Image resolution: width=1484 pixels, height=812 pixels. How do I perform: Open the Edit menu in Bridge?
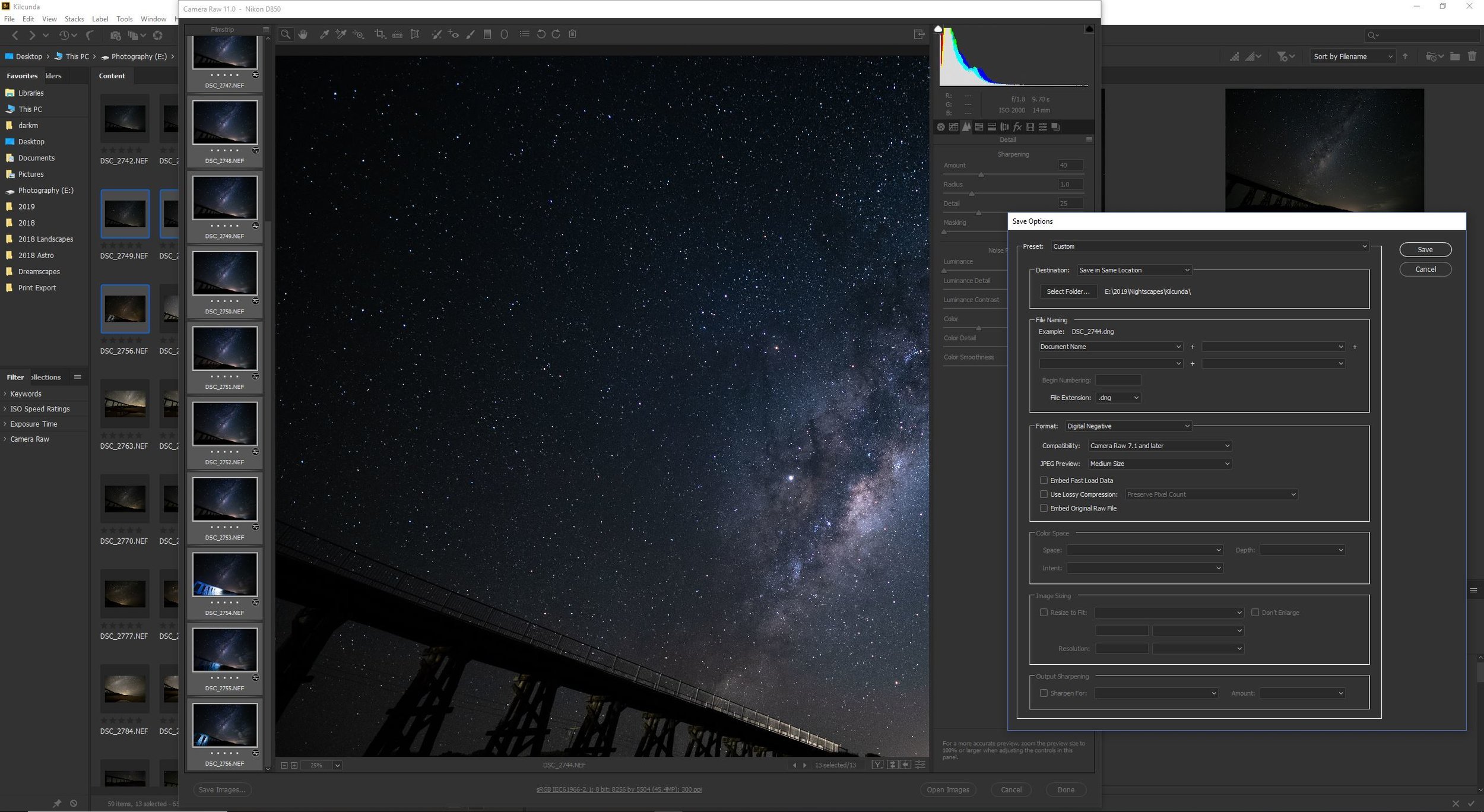28,19
